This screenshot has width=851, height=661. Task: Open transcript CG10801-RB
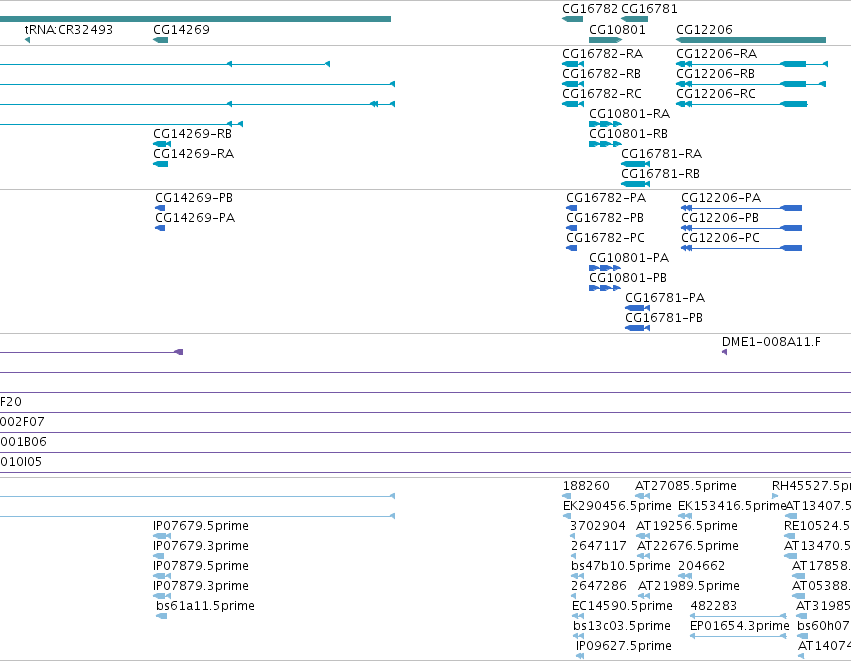pyautogui.click(x=628, y=134)
